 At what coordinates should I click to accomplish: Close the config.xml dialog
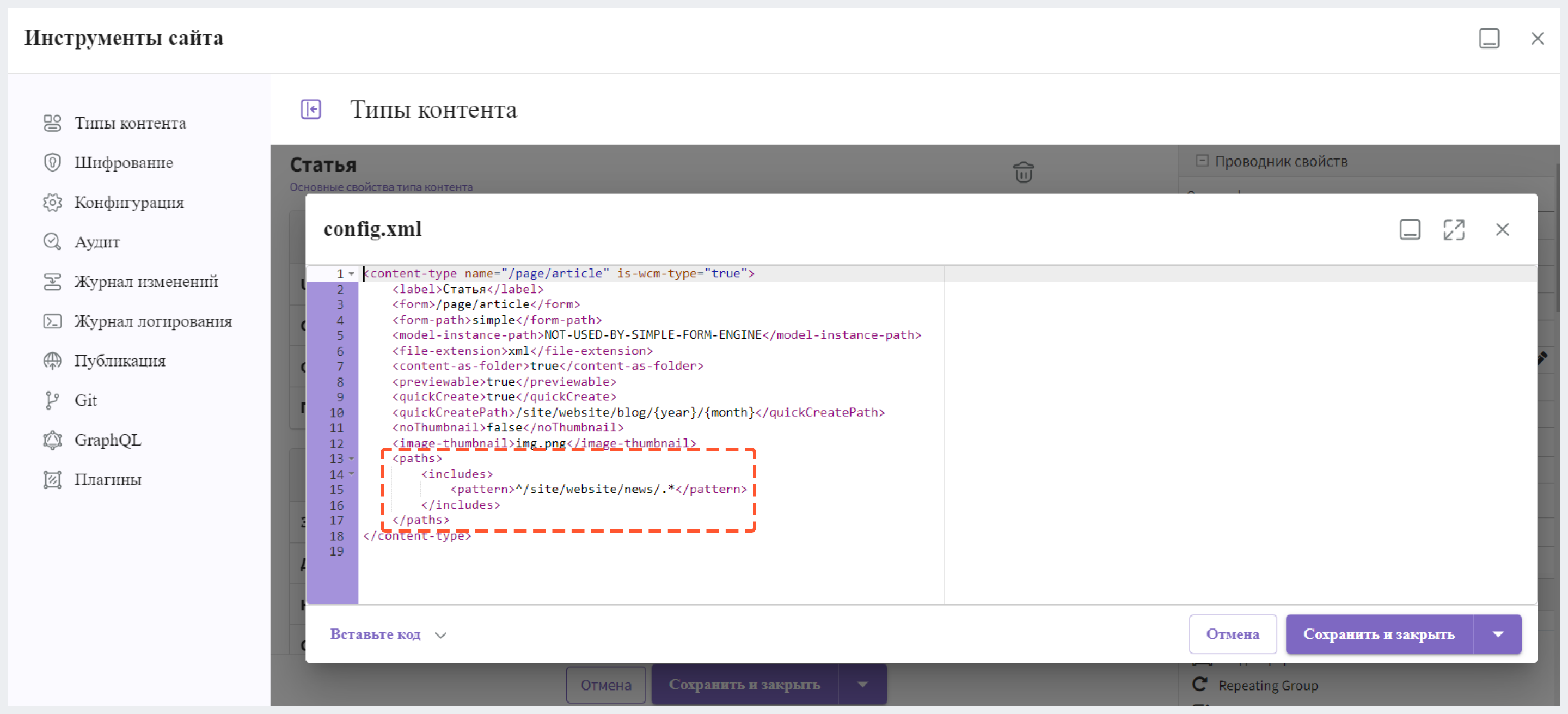point(1502,229)
